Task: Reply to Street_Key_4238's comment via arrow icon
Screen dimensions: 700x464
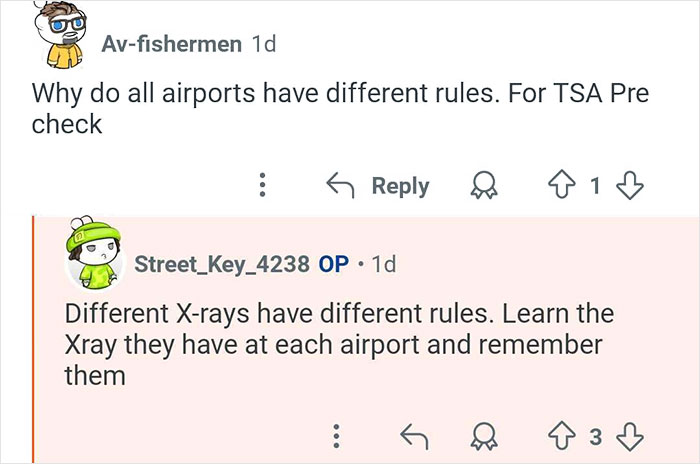Action: 414,437
